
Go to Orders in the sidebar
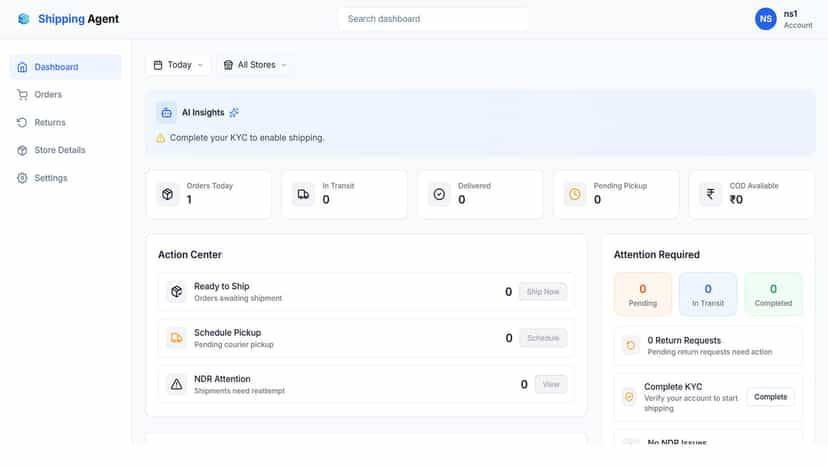click(x=65, y=95)
